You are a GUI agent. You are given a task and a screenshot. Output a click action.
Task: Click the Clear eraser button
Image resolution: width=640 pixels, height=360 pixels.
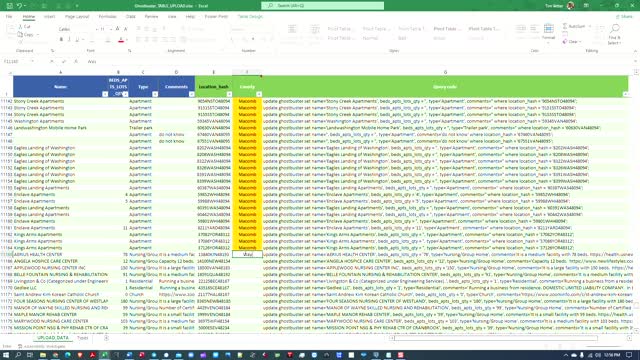tap(570, 41)
